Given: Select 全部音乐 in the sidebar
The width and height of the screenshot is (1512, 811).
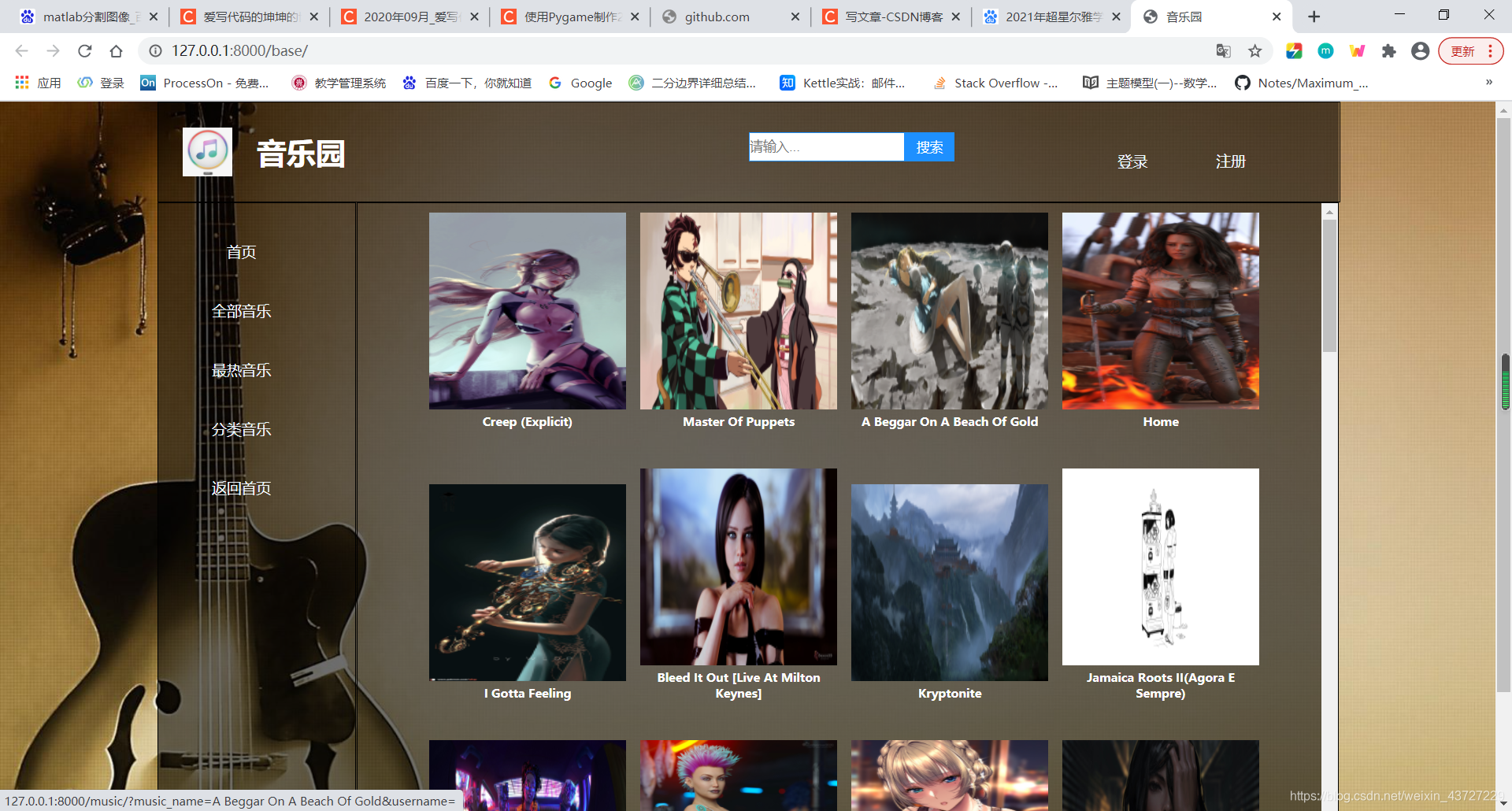Looking at the screenshot, I should 241,311.
